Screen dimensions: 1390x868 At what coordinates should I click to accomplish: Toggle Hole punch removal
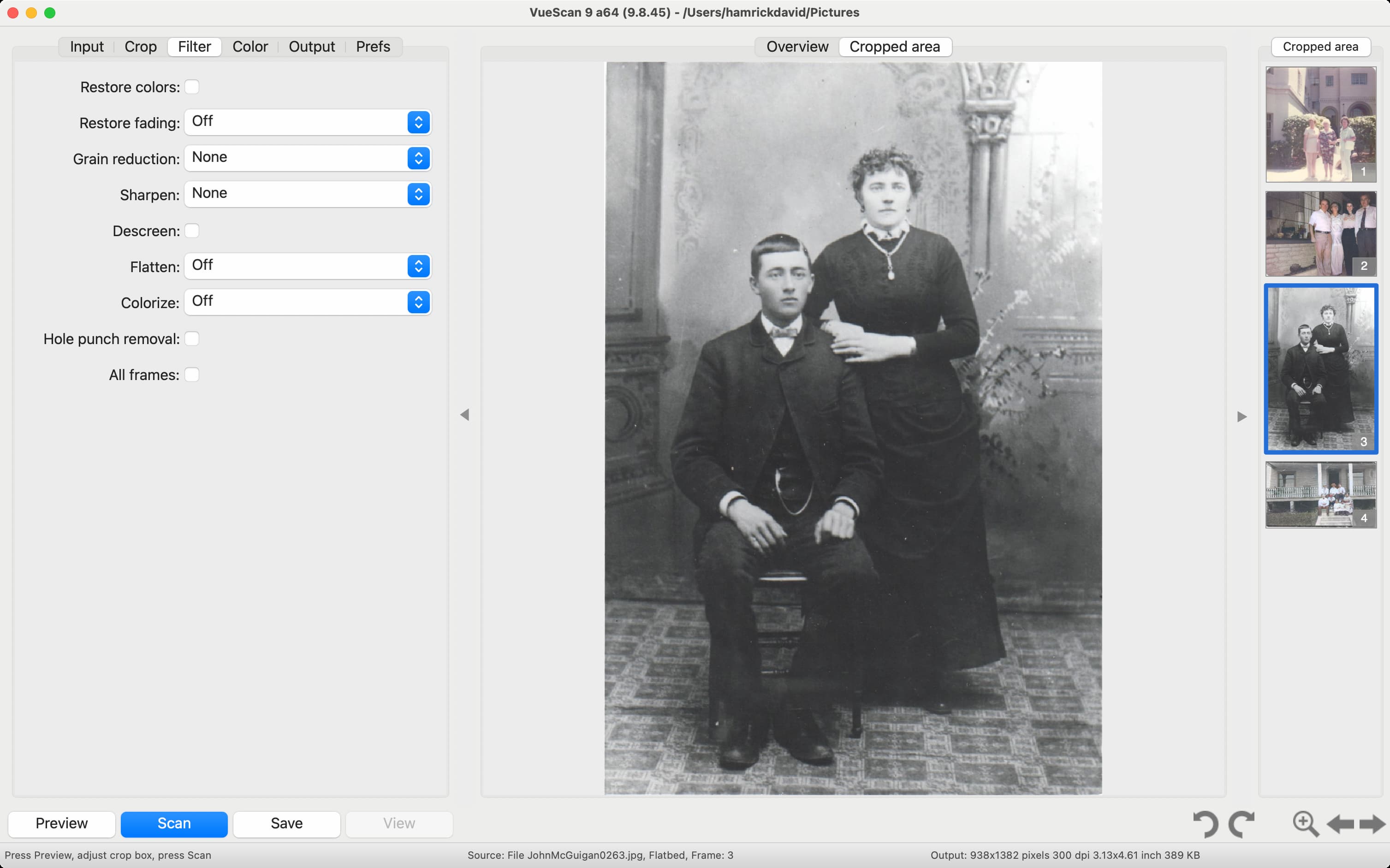click(x=192, y=338)
